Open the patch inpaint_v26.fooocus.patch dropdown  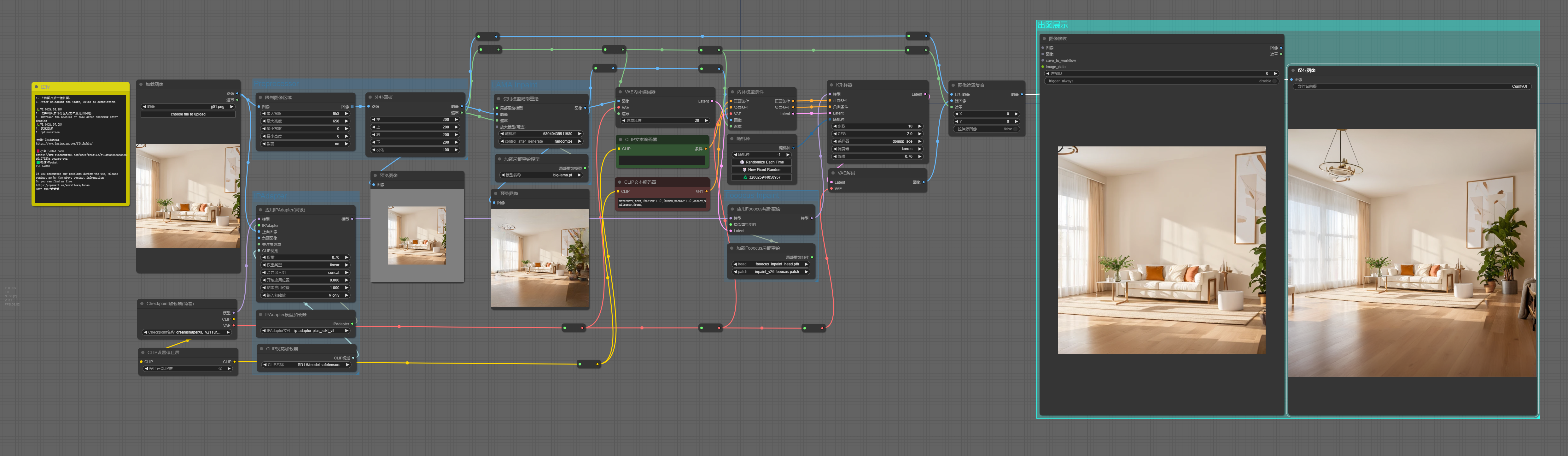(x=771, y=271)
